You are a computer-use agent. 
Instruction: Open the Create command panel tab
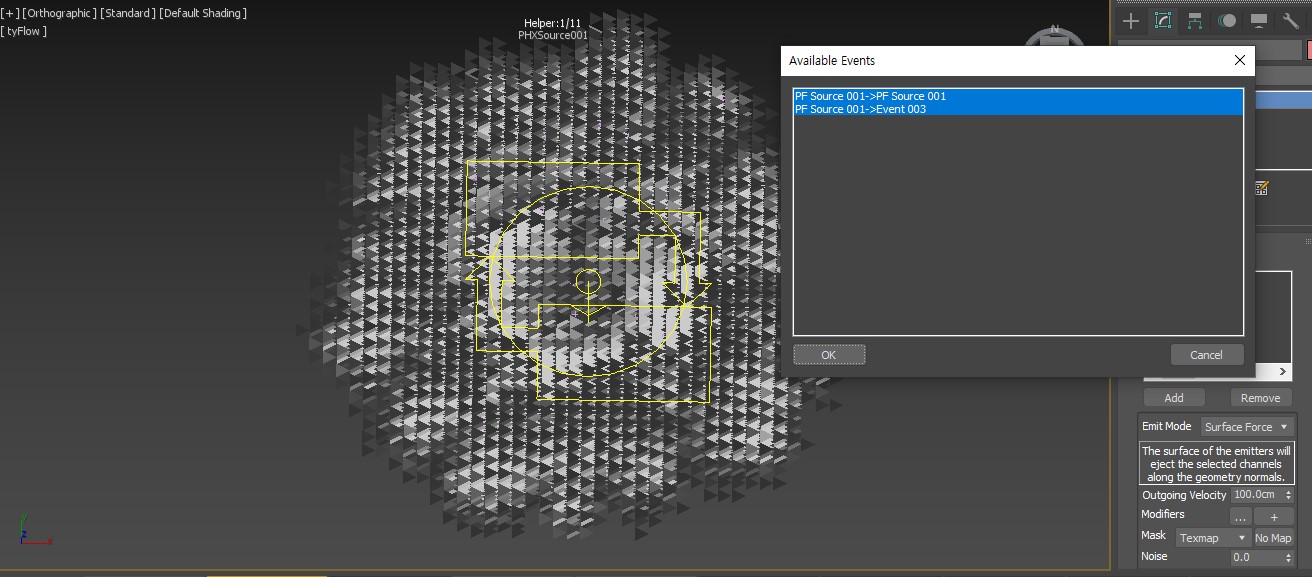[1131, 21]
